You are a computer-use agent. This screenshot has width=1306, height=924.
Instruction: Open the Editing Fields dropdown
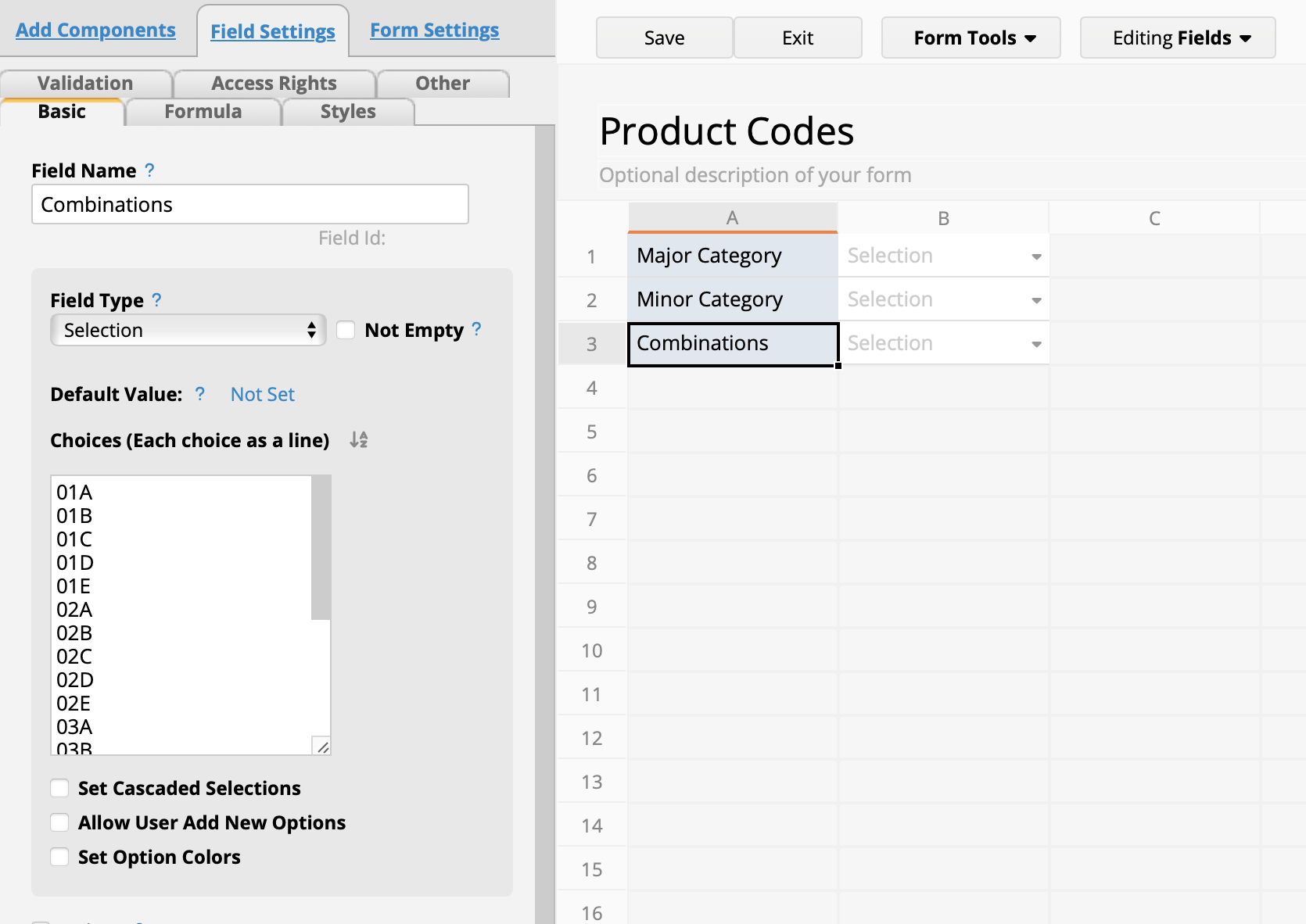(x=1177, y=38)
